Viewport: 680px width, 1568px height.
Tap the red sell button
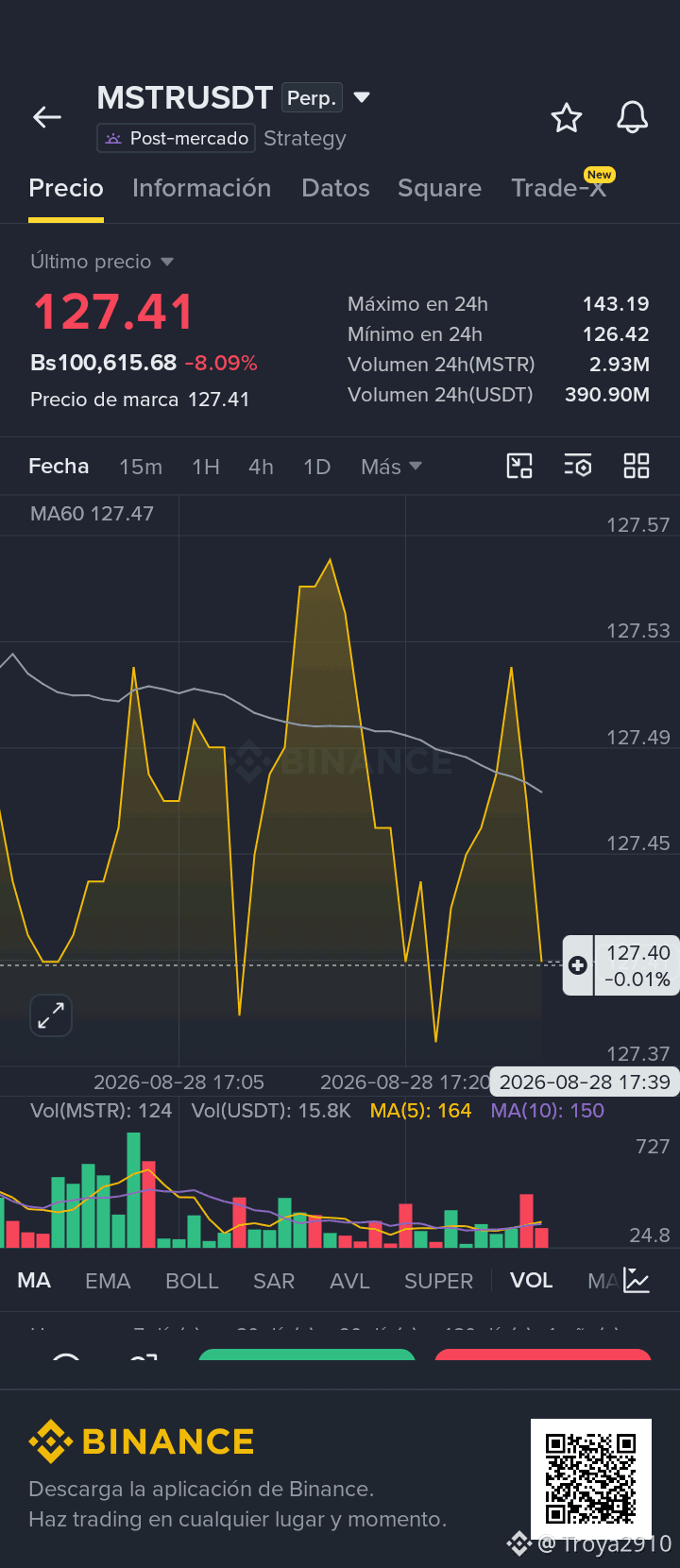(x=543, y=1355)
